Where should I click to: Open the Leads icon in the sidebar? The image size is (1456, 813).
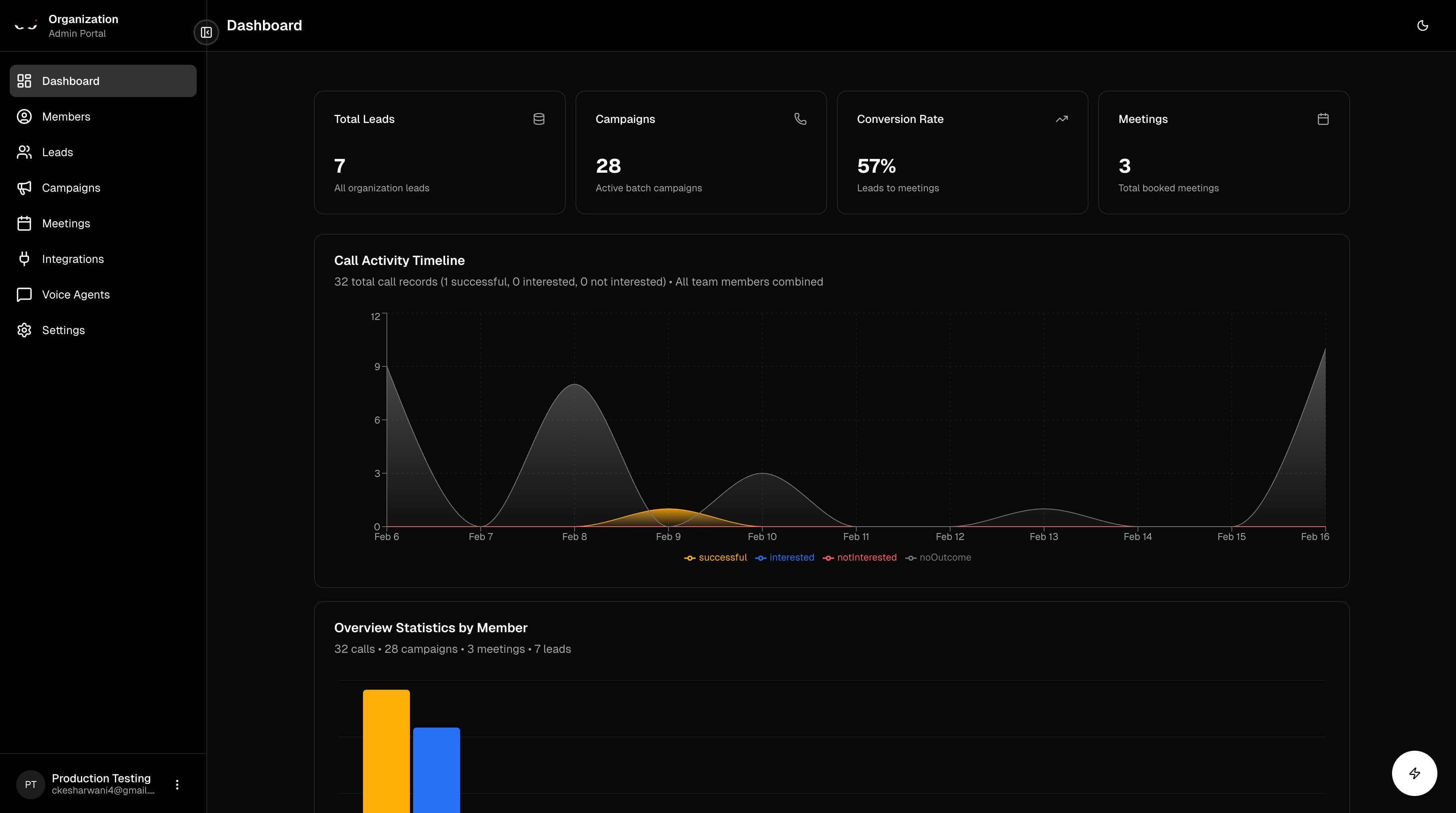click(24, 152)
